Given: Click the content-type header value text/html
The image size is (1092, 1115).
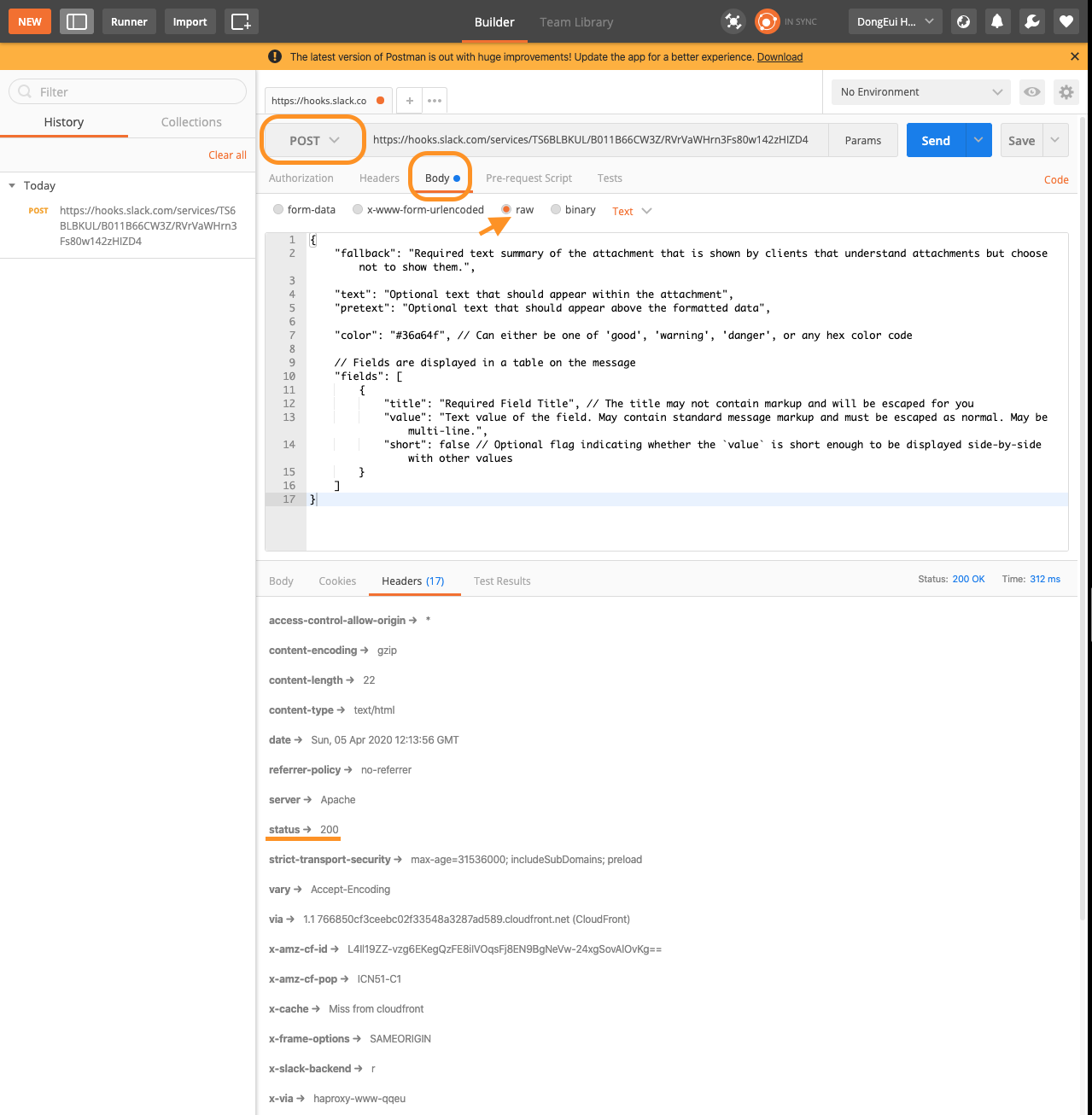Looking at the screenshot, I should pos(374,710).
